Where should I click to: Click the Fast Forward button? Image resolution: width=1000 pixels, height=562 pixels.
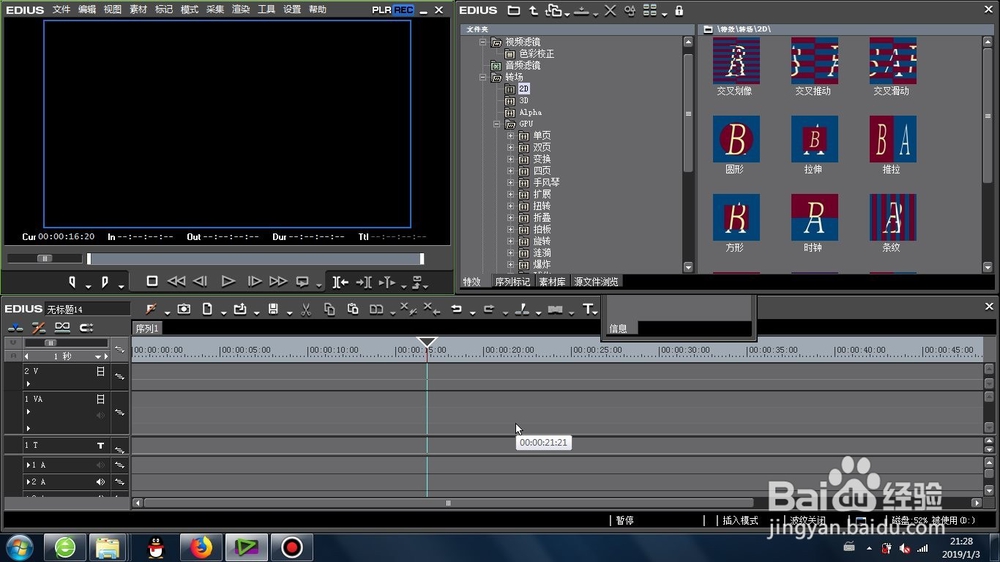(x=278, y=281)
